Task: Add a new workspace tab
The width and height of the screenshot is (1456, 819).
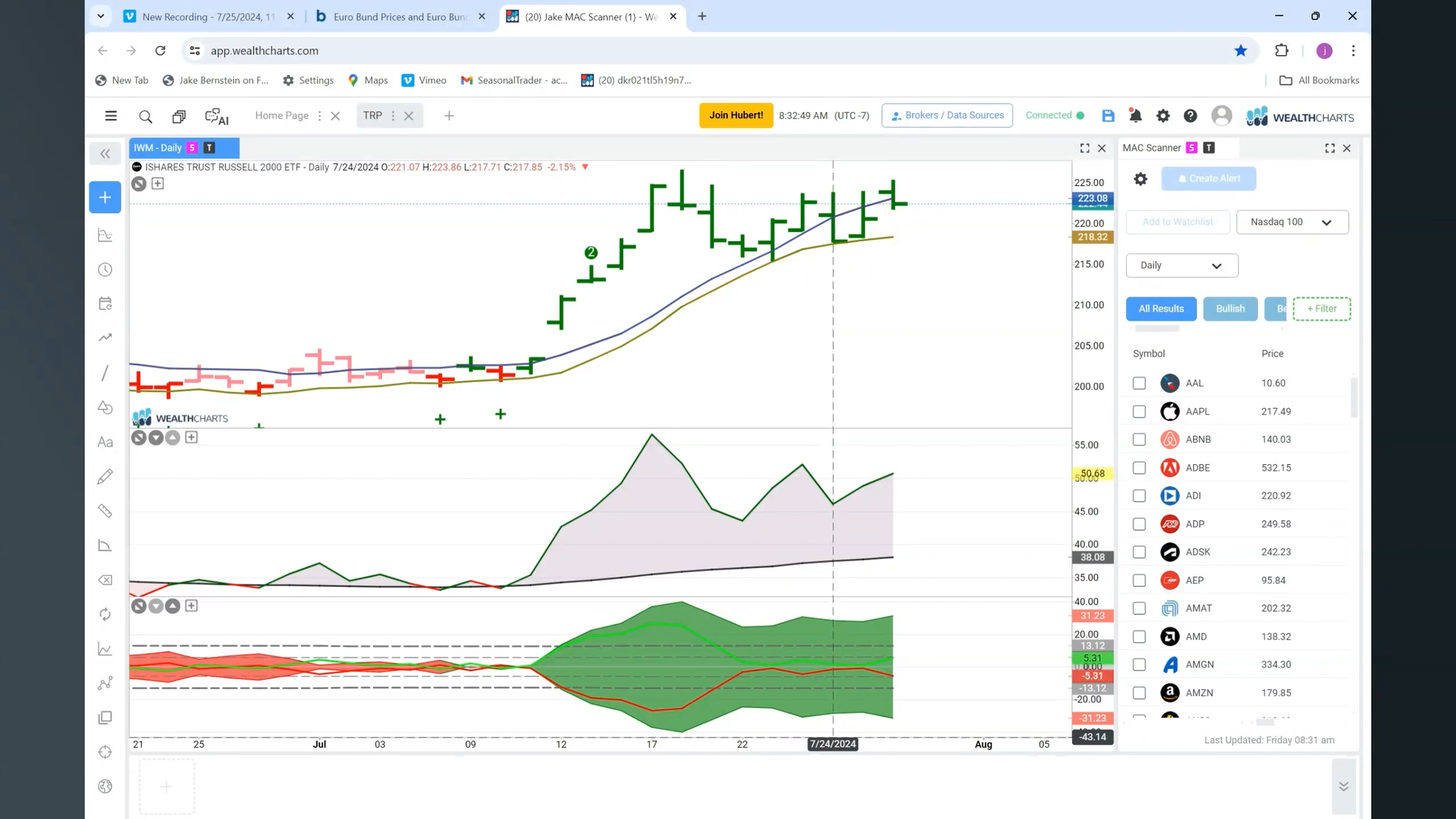Action: pos(449,116)
